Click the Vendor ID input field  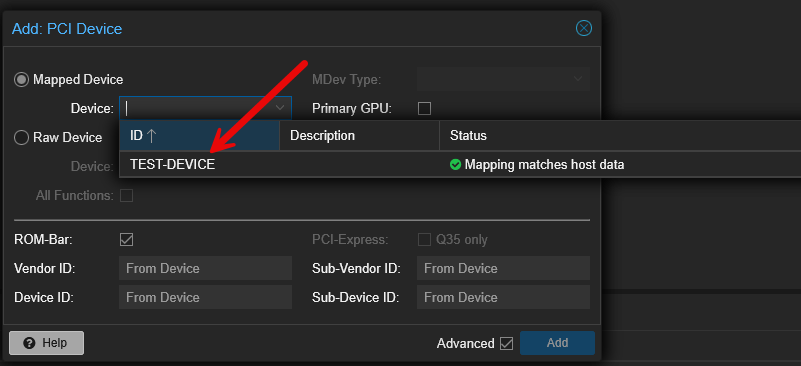tap(205, 268)
